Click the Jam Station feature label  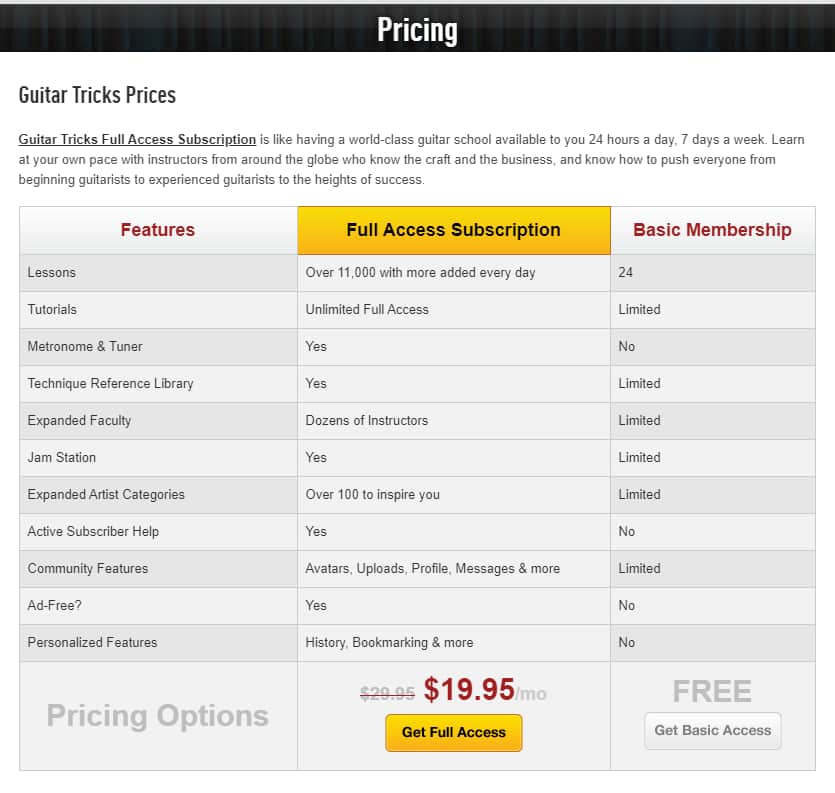62,457
